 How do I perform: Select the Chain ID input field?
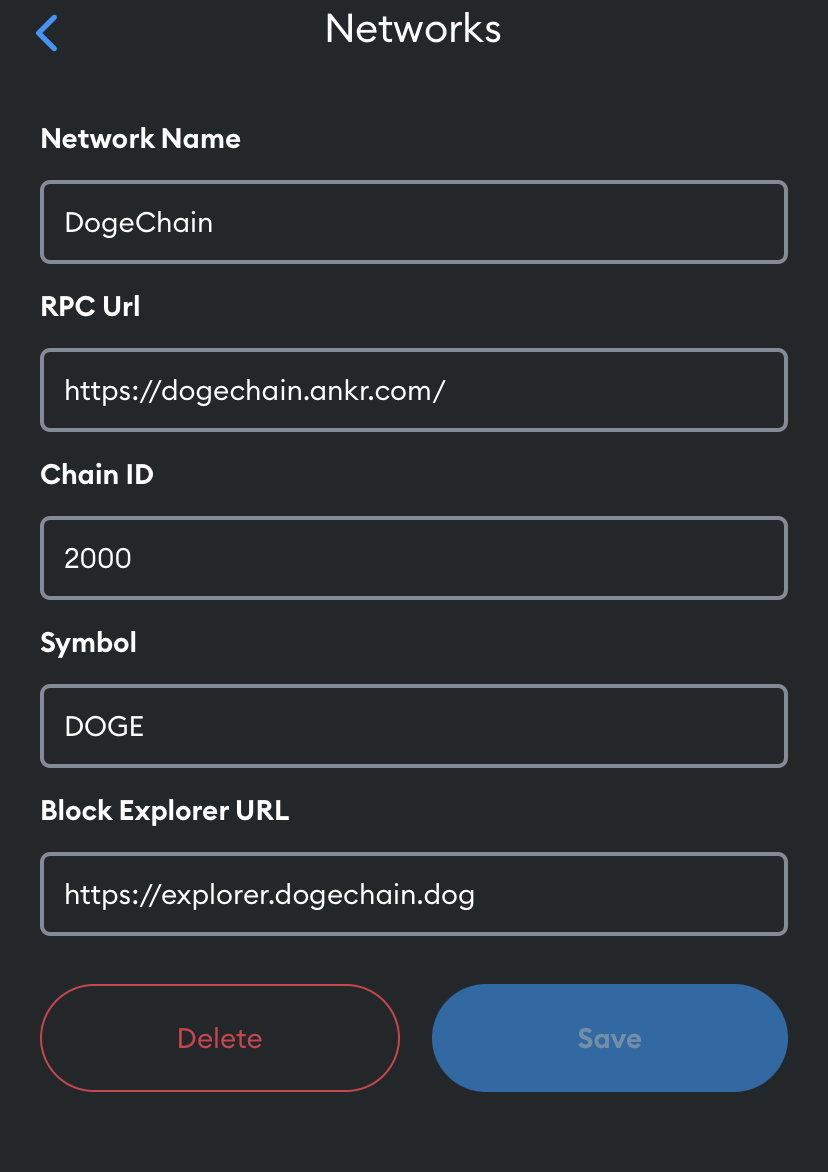pyautogui.click(x=414, y=558)
